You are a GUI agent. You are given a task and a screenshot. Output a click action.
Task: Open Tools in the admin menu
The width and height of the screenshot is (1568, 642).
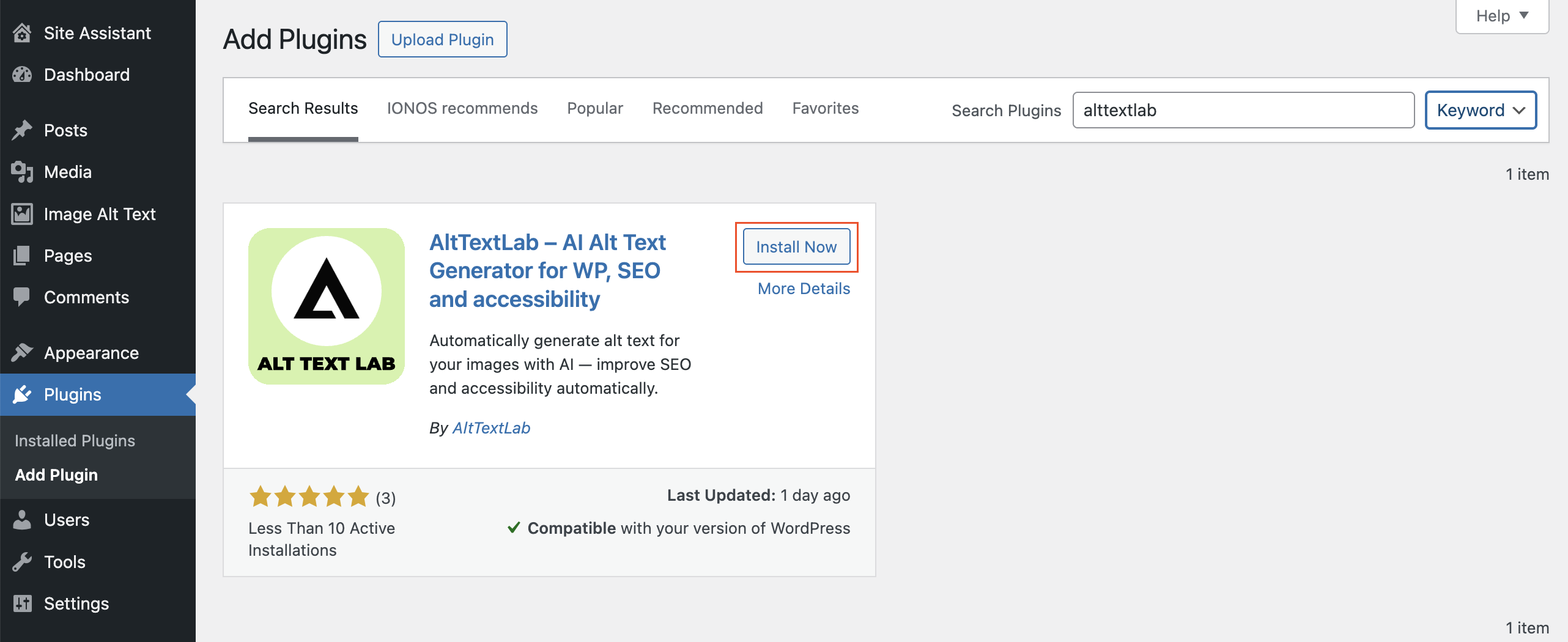tap(98, 562)
